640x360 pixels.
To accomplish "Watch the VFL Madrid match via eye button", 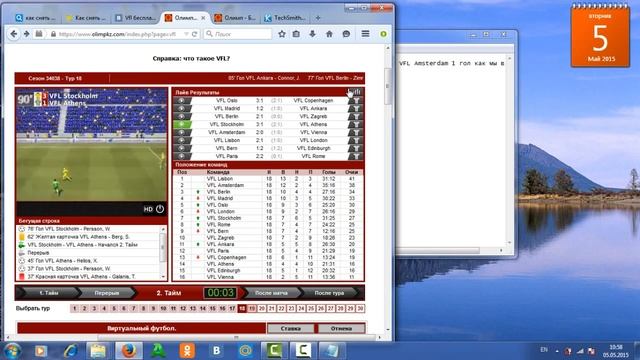I will (182, 109).
